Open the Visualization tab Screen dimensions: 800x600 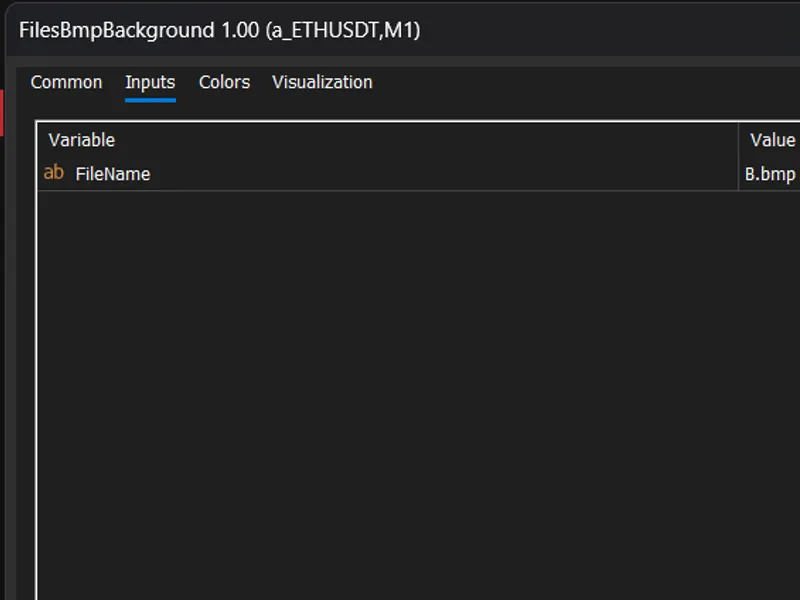point(322,82)
